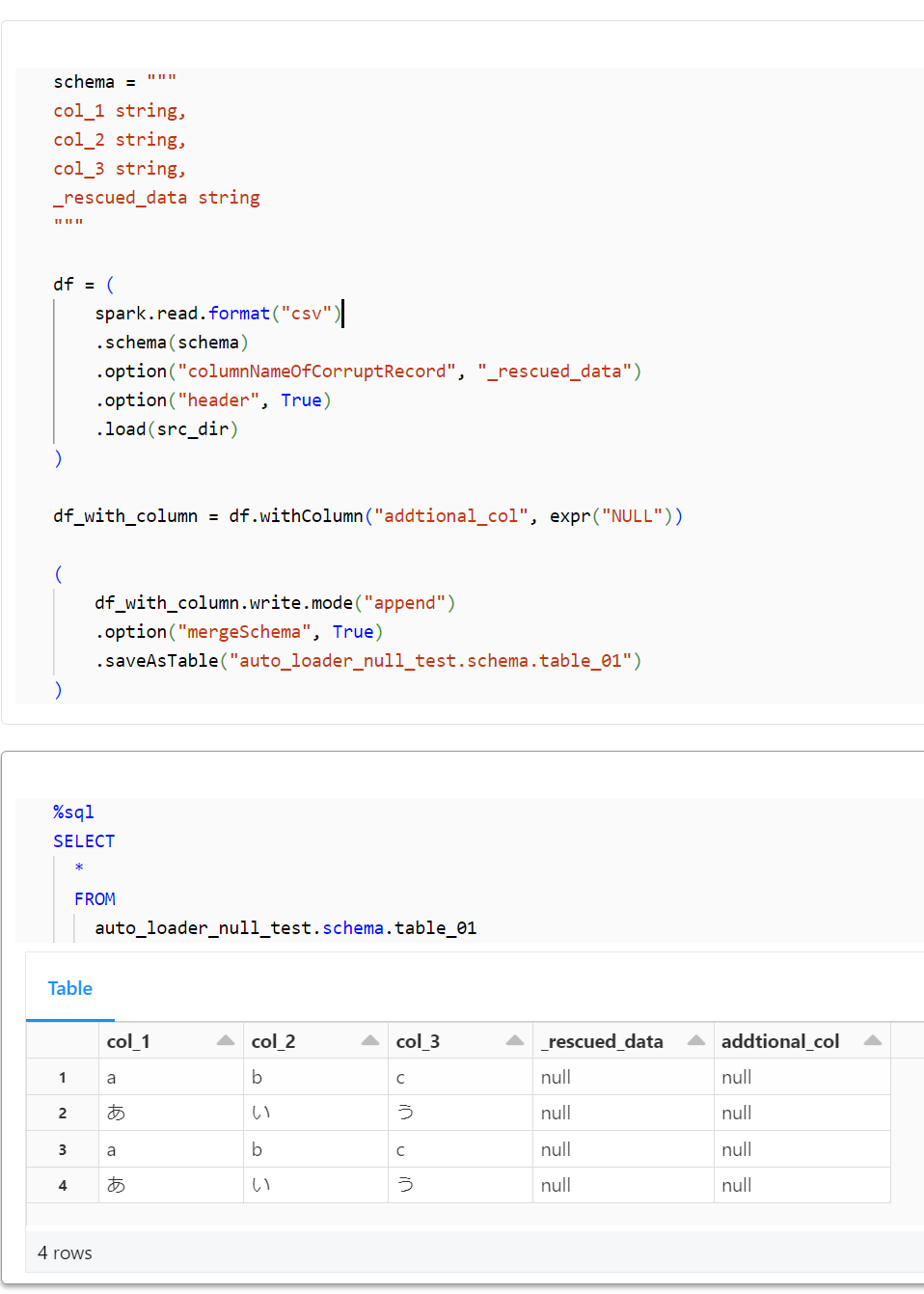This screenshot has width=924, height=1294.
Task: Click 'spark.read.format("csv")' code line
Action: pyautogui.click(x=219, y=314)
